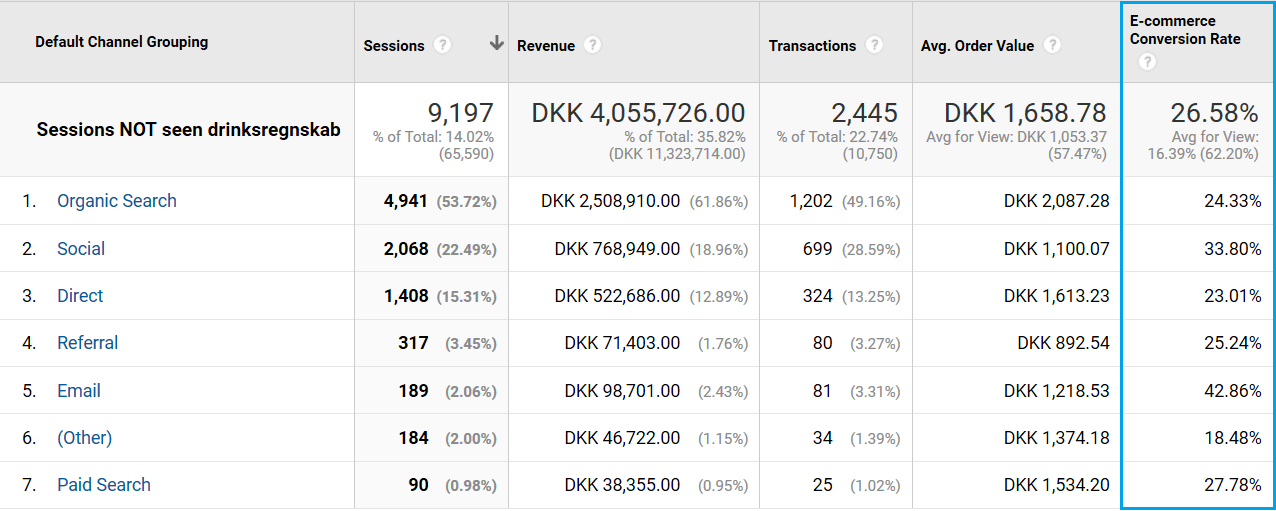Sort by the Revenue column header

pyautogui.click(x=546, y=46)
